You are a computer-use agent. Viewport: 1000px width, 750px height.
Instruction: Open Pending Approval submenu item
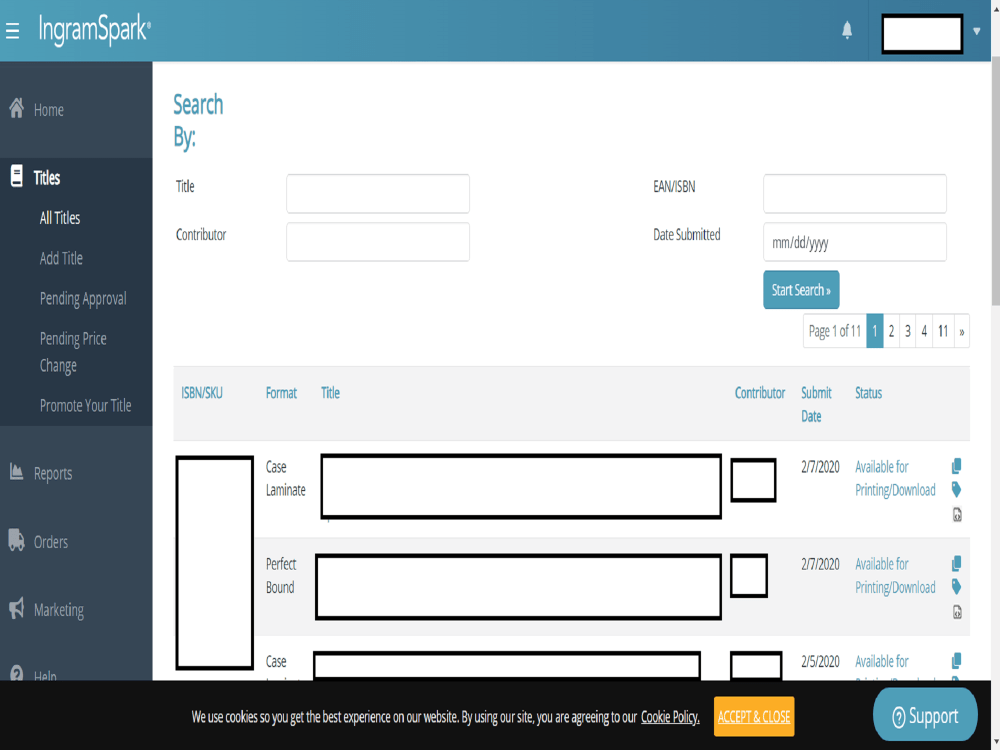click(x=83, y=298)
